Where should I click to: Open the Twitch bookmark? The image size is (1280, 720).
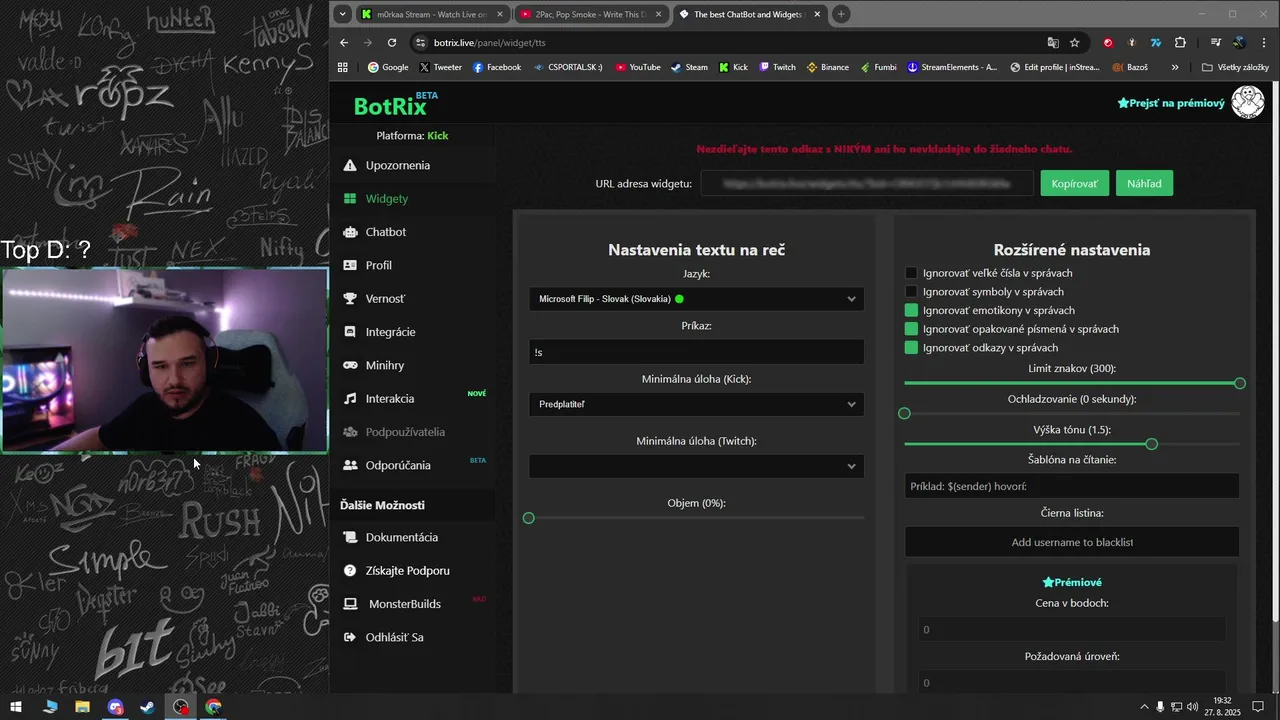point(777,67)
